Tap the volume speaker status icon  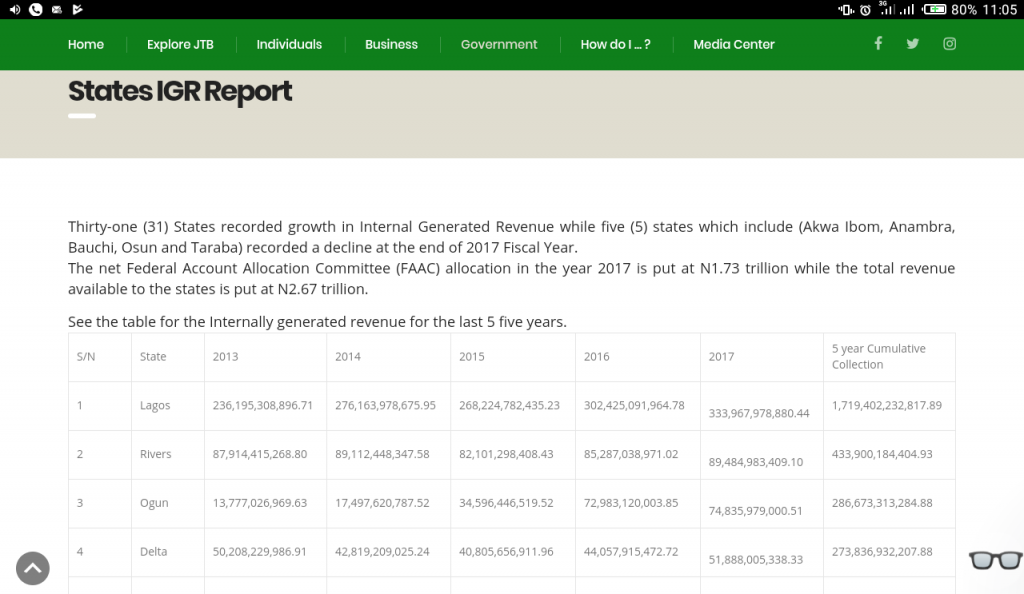[x=14, y=10]
